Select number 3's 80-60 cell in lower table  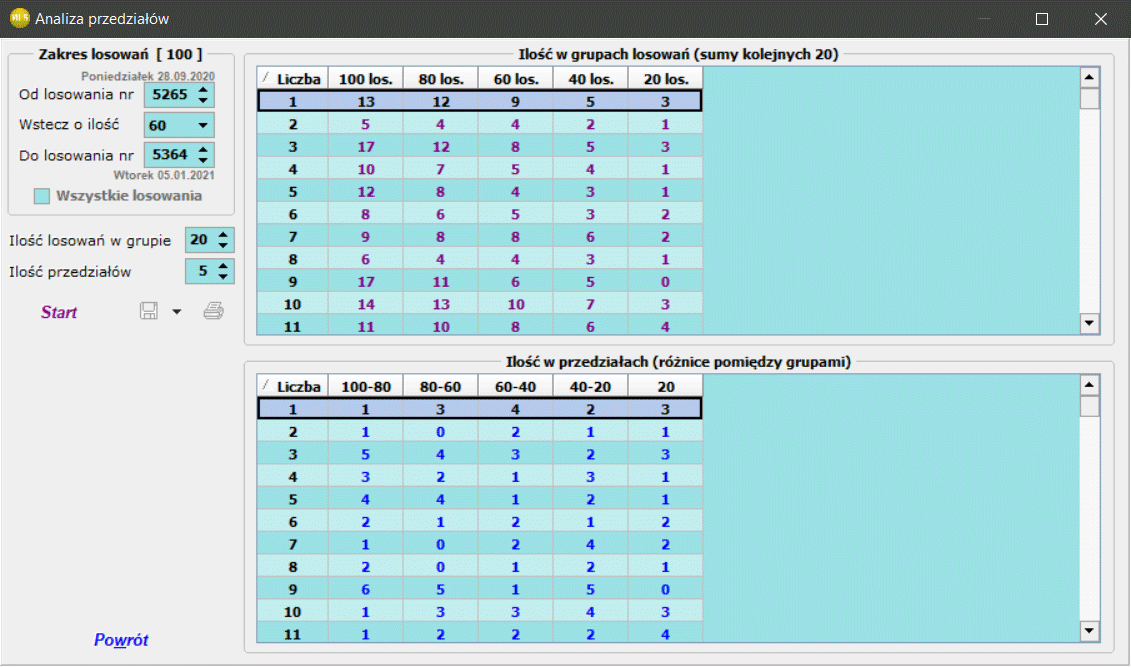441,454
